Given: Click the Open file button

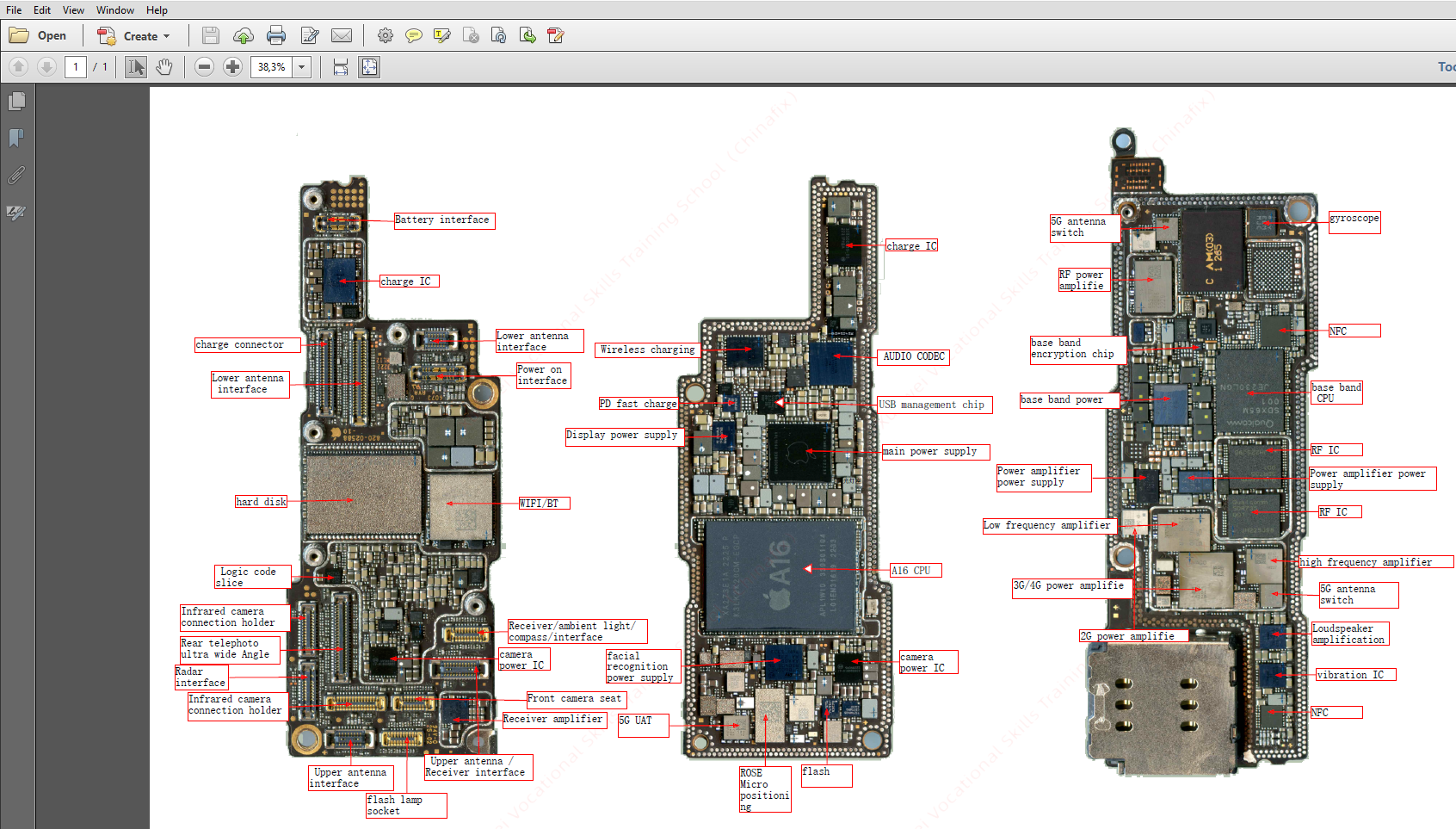Looking at the screenshot, I should [39, 35].
